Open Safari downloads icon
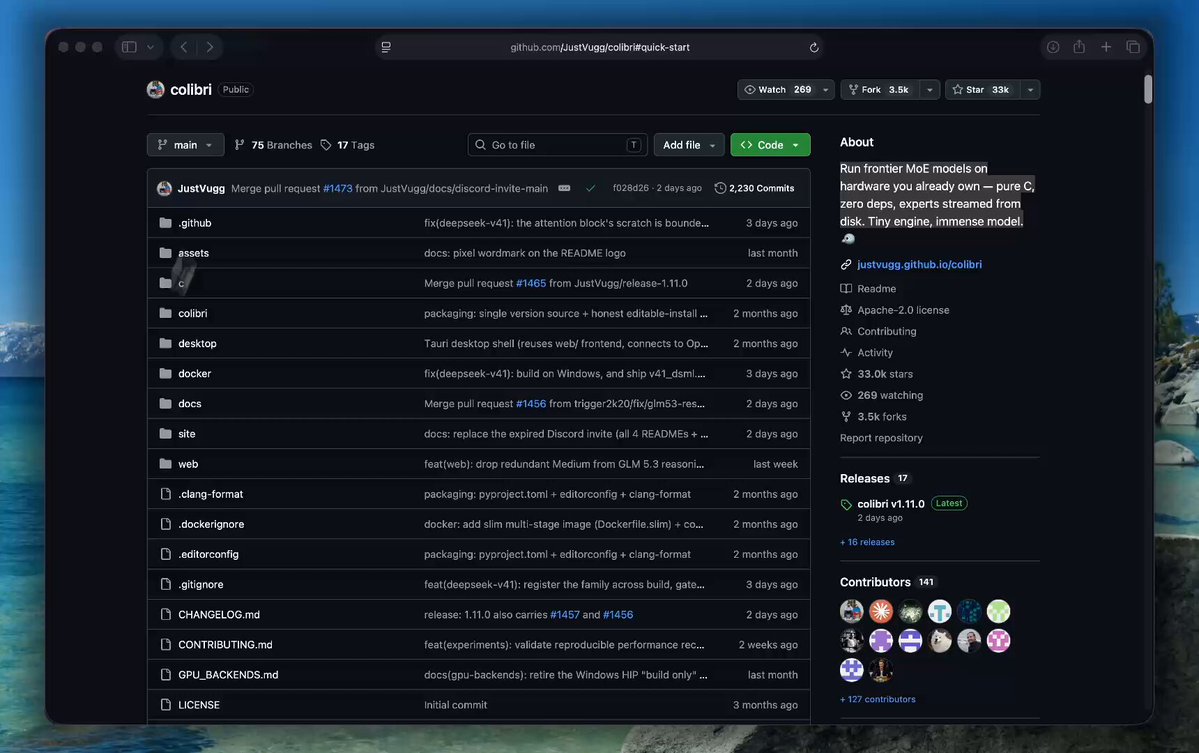Screen dimensions: 1199x753 click(x=1053, y=47)
